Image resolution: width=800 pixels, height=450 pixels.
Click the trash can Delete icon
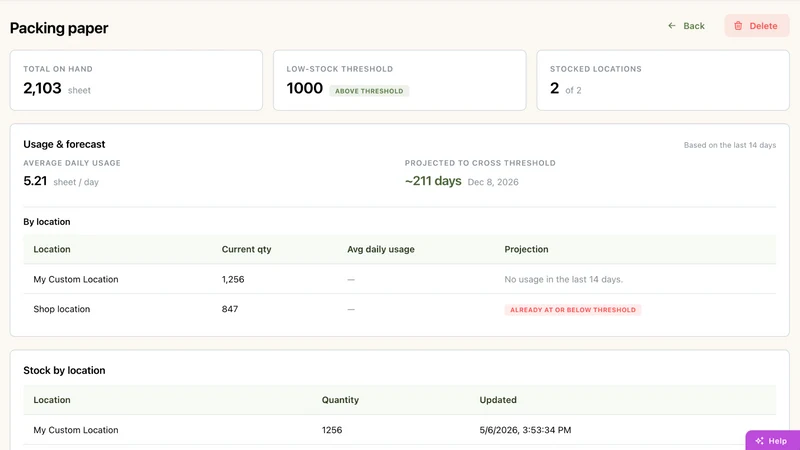tap(738, 26)
